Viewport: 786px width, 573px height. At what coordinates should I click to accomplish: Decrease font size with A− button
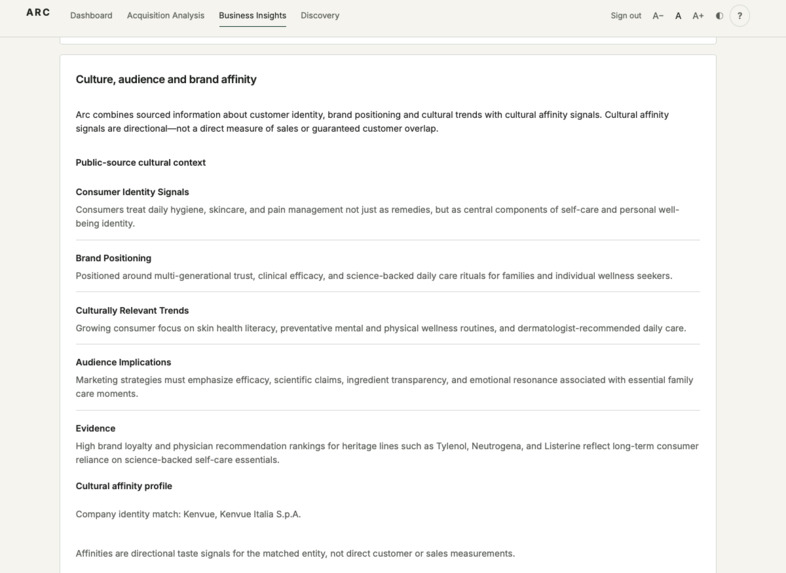tap(658, 16)
